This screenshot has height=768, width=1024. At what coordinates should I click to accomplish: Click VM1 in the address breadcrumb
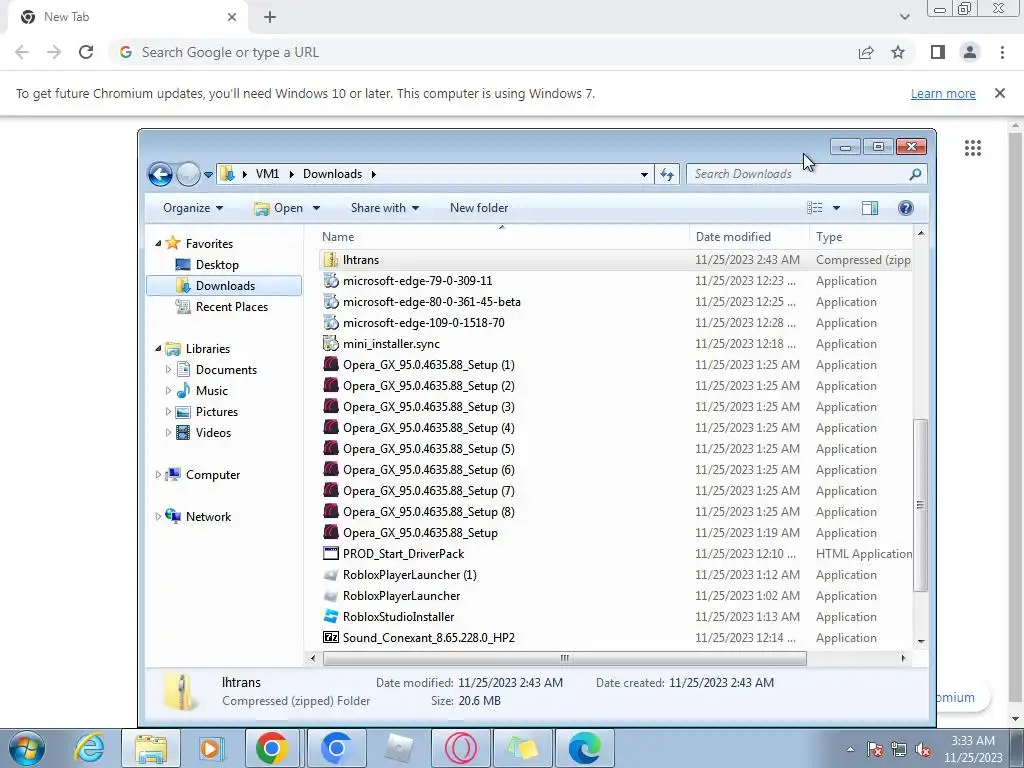[267, 174]
